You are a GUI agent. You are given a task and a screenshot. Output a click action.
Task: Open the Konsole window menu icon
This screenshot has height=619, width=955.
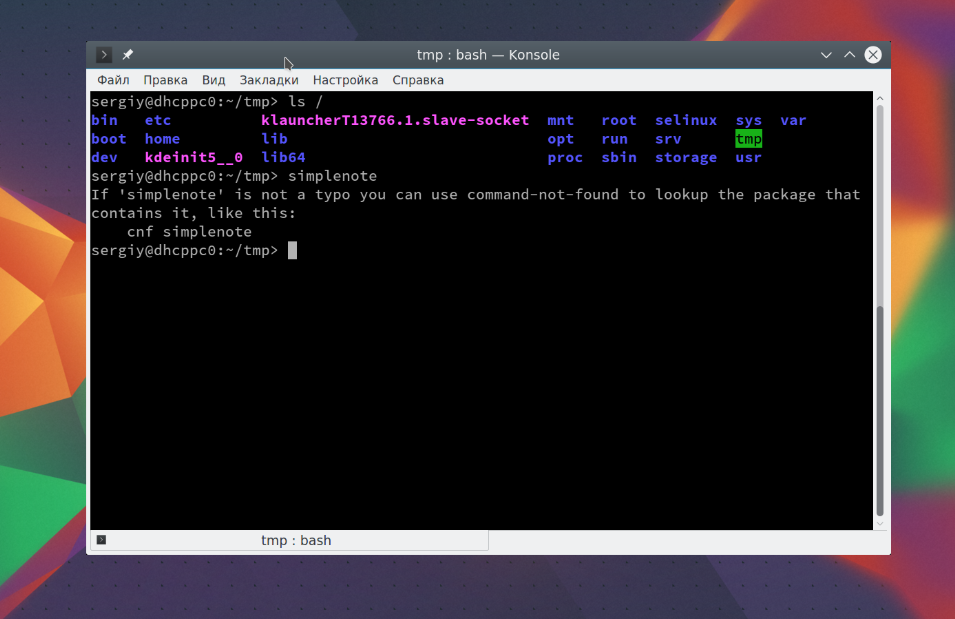pos(104,55)
